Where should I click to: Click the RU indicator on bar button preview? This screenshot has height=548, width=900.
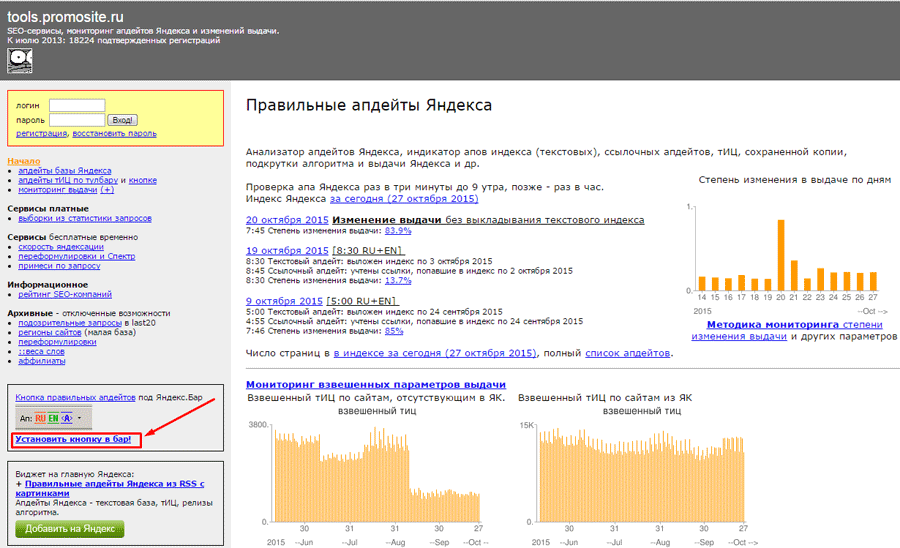[x=40, y=418]
